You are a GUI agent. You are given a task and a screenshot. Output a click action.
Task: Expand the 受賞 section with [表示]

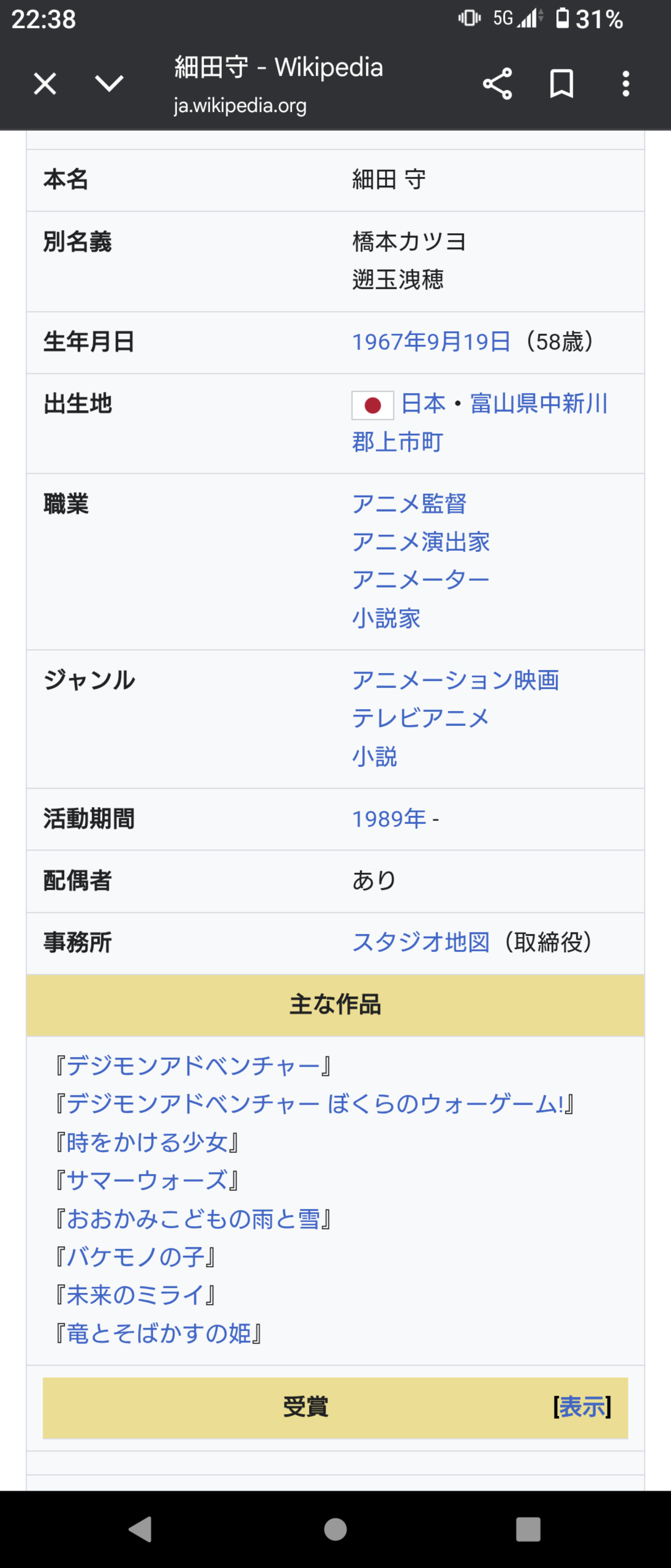point(582,1407)
